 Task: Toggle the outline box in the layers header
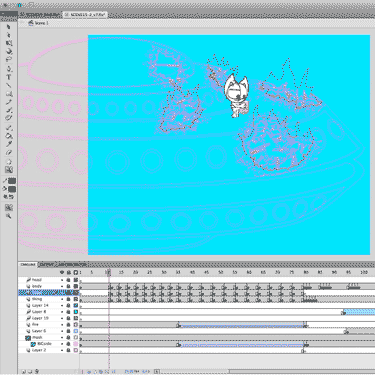coord(76,272)
